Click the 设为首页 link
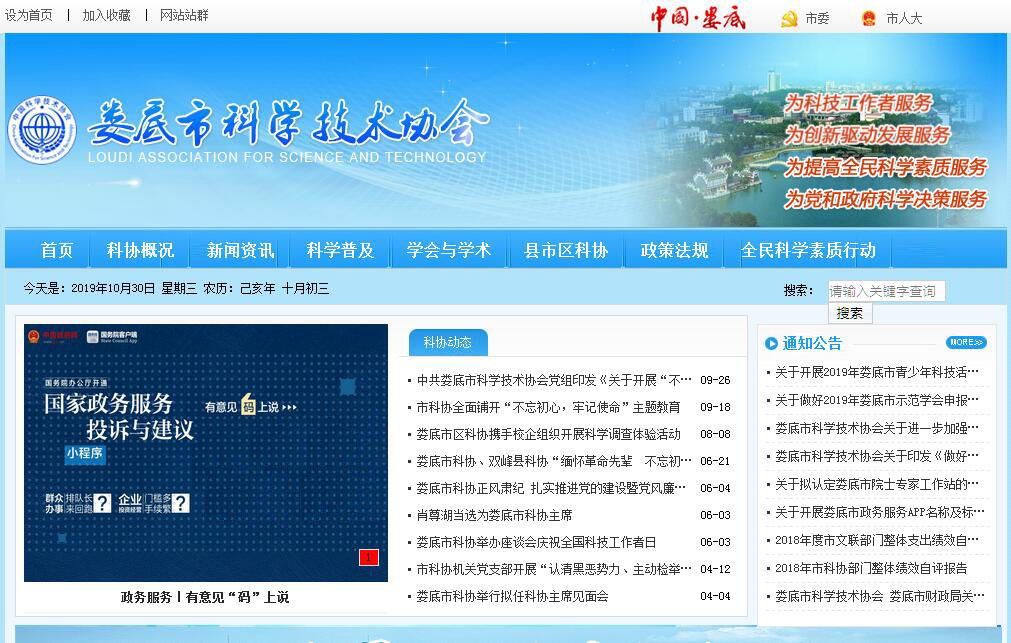The image size is (1011, 643). (29, 16)
